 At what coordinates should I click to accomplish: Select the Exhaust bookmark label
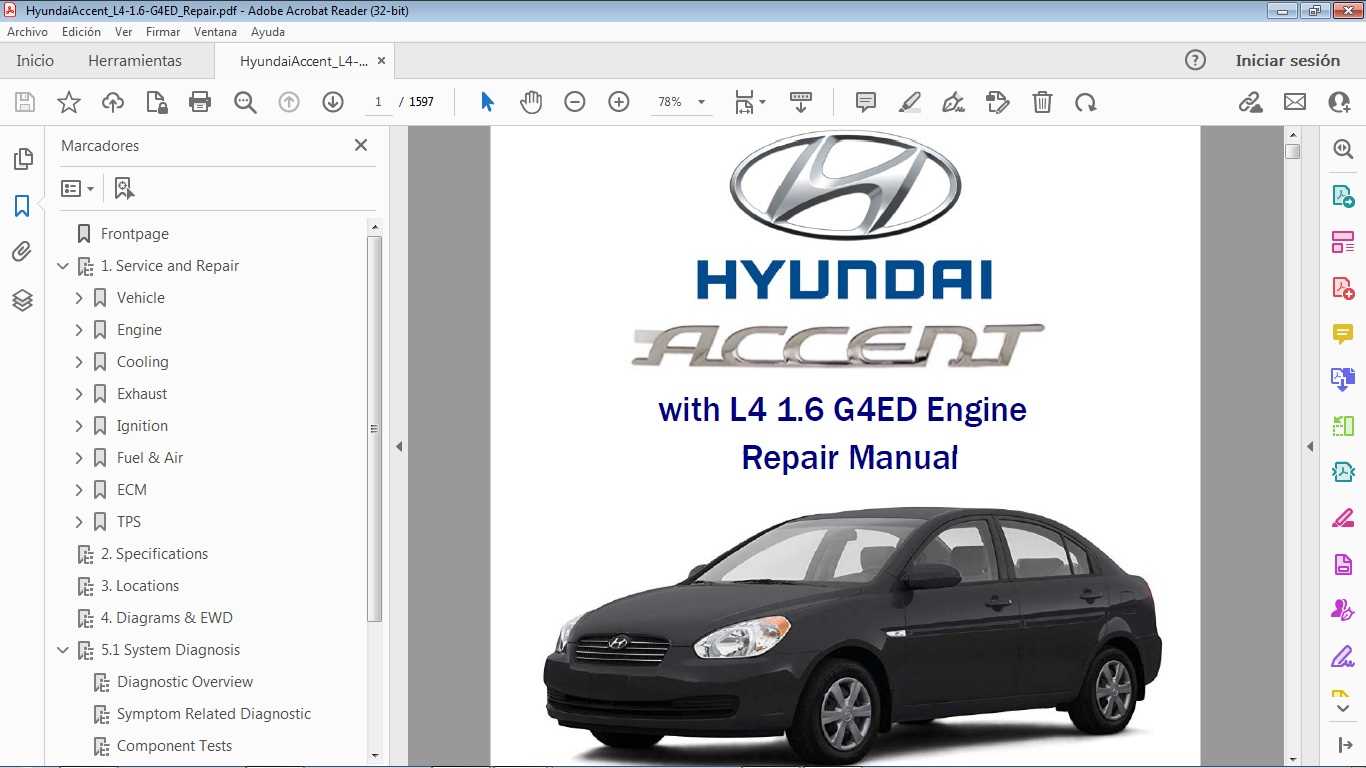142,394
